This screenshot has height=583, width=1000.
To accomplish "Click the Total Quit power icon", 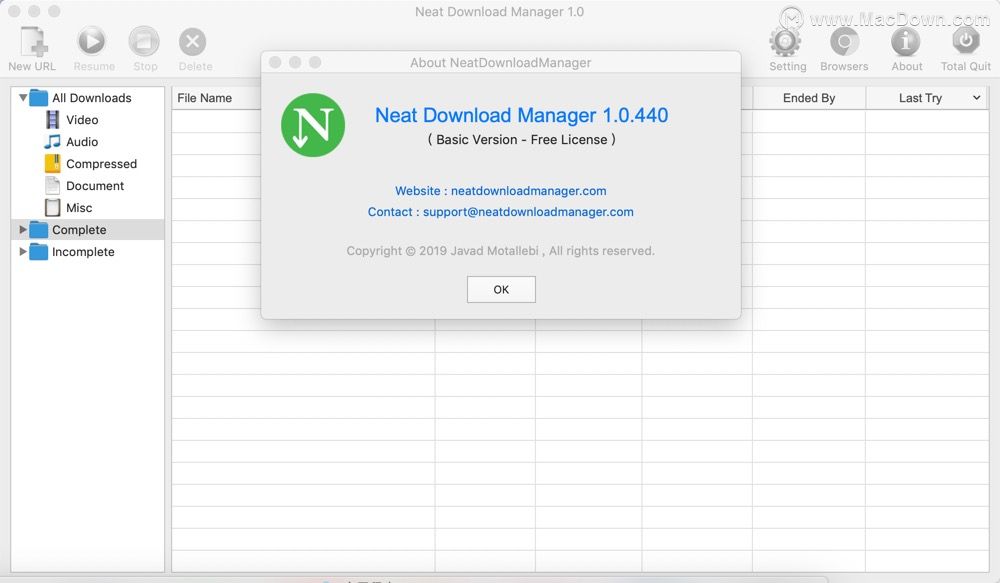I will coord(966,41).
